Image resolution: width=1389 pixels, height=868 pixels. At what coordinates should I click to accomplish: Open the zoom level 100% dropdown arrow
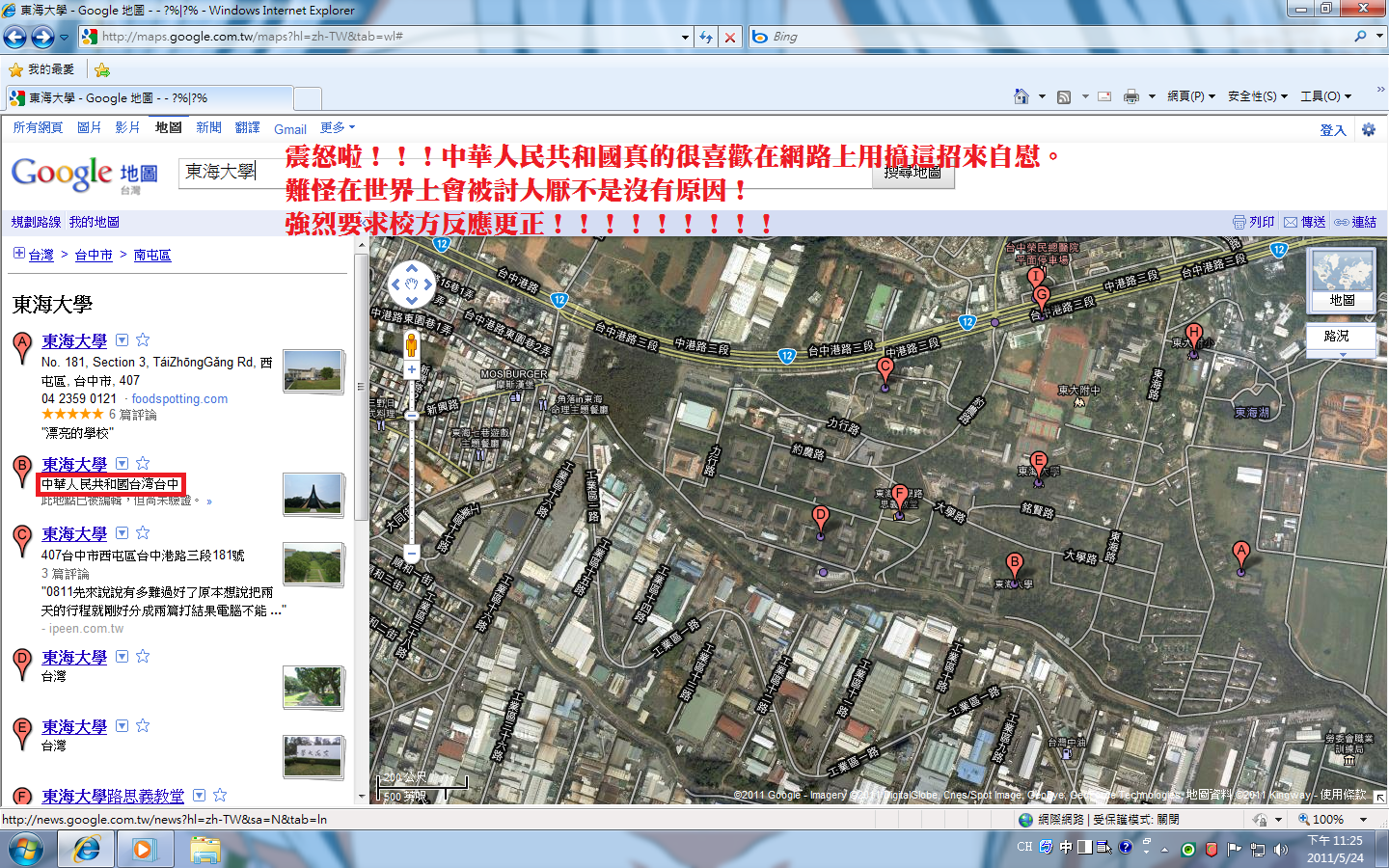[1361, 820]
